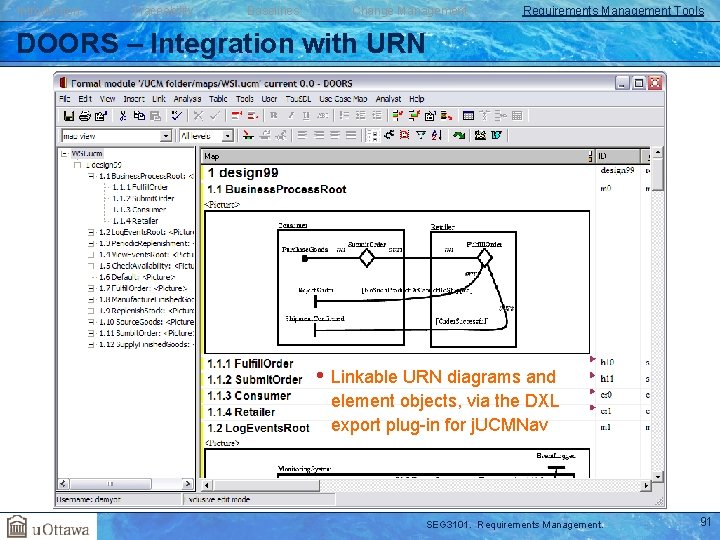Click heading '1 design99' in main pane
The height and width of the screenshot is (540, 720).
[242, 173]
